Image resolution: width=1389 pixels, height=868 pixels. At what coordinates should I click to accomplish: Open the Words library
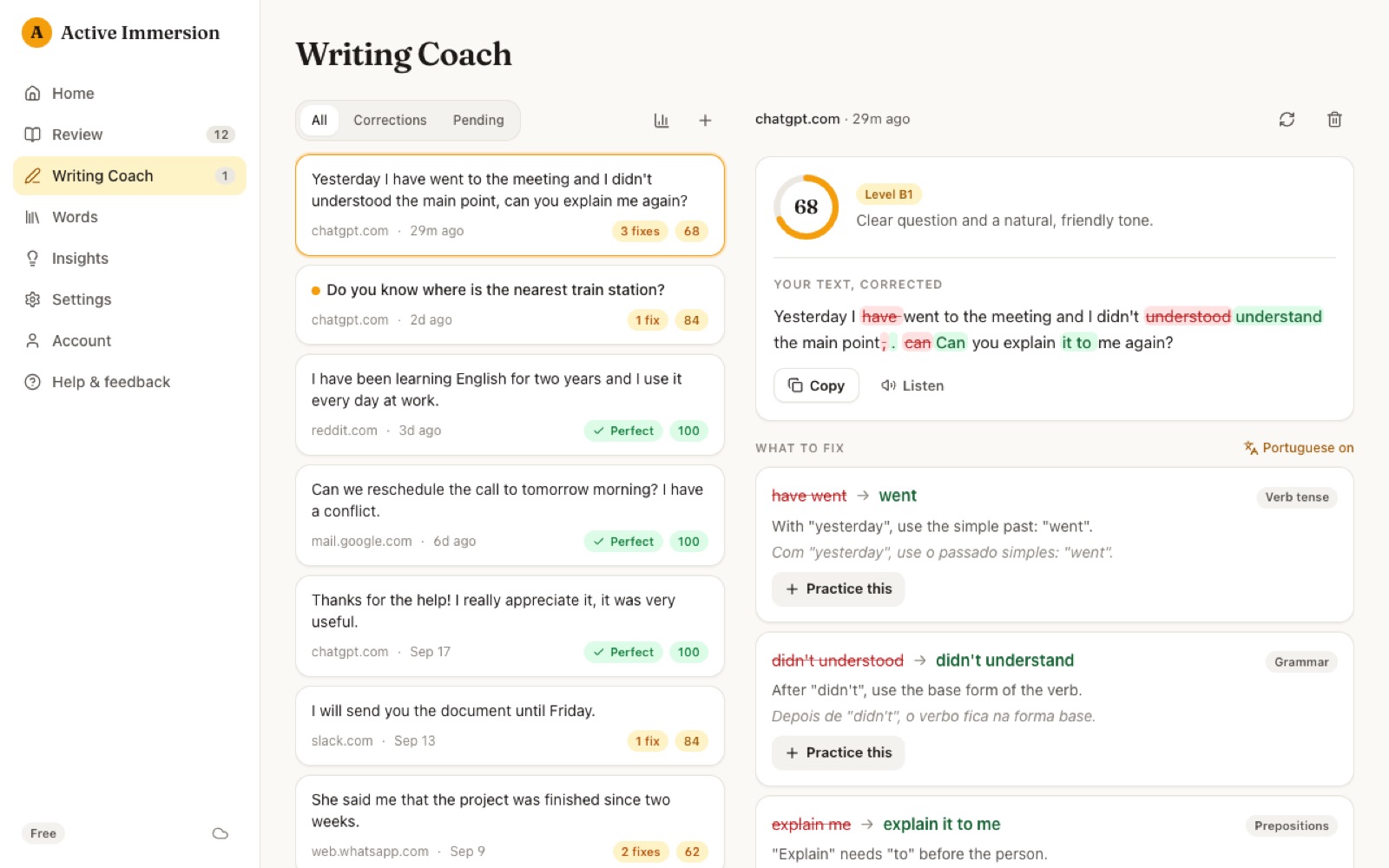coord(130,217)
